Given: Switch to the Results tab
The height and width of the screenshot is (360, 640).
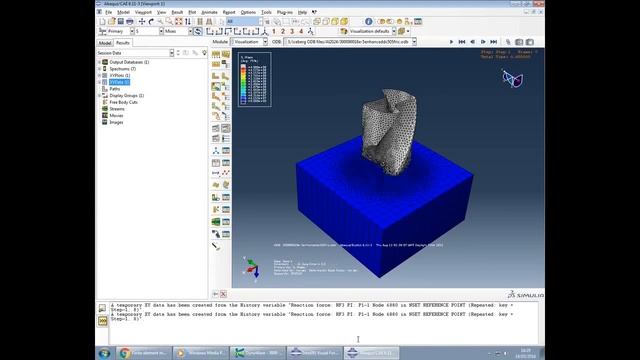Looking at the screenshot, I should click(x=122, y=43).
